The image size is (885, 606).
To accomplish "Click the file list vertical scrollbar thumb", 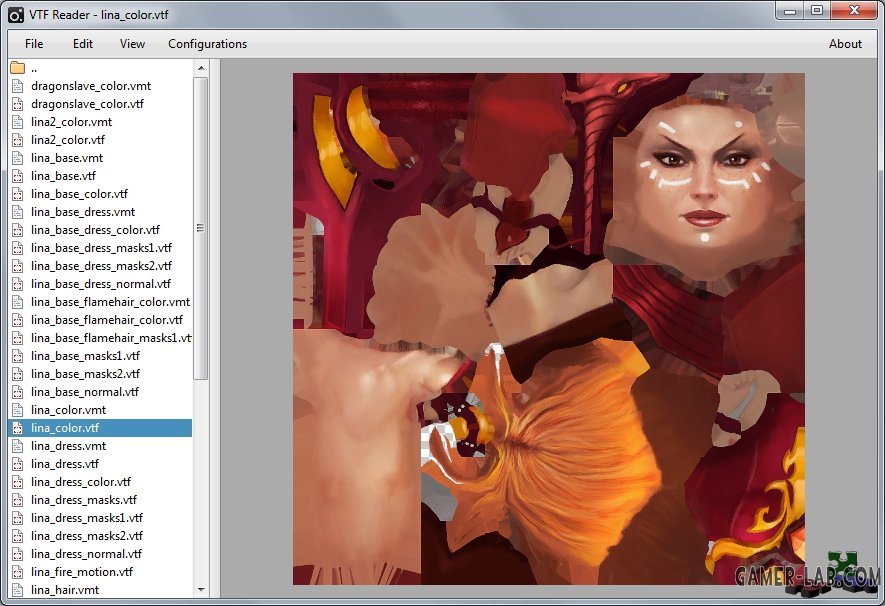I will (x=201, y=229).
